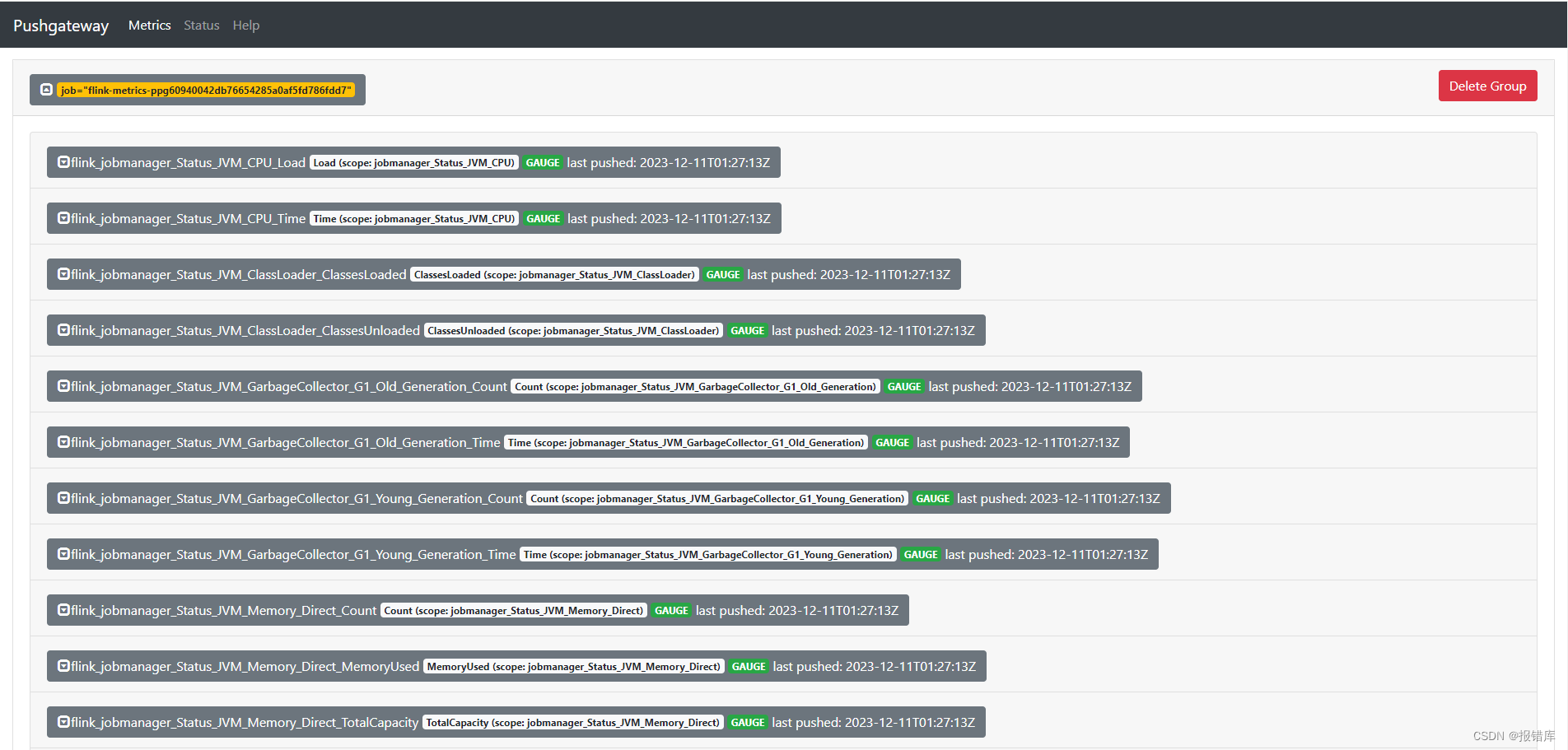Click the Load scope badge on CPU_Load row
This screenshot has height=750, width=1568.
point(413,162)
